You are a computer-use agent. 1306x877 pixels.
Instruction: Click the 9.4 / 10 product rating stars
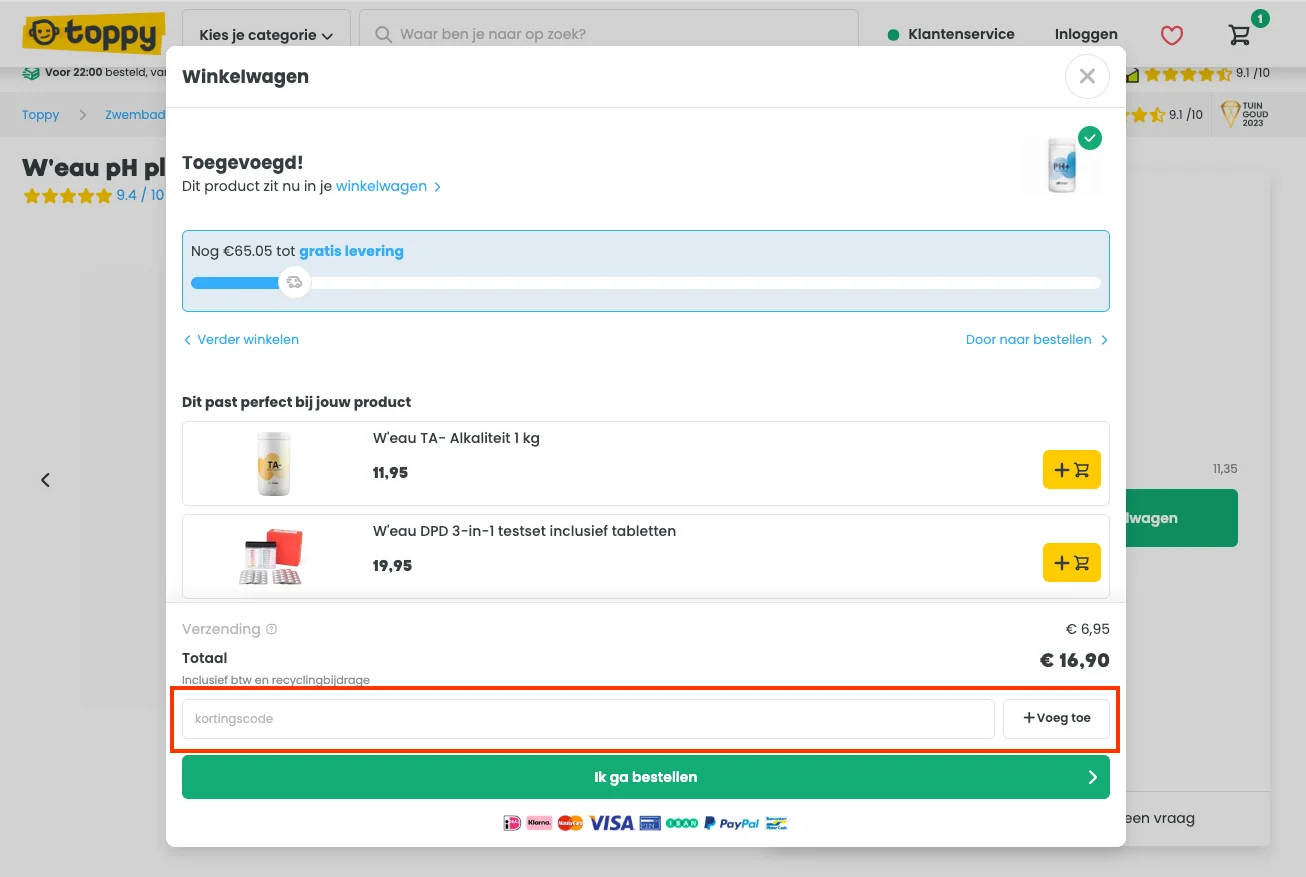point(67,196)
